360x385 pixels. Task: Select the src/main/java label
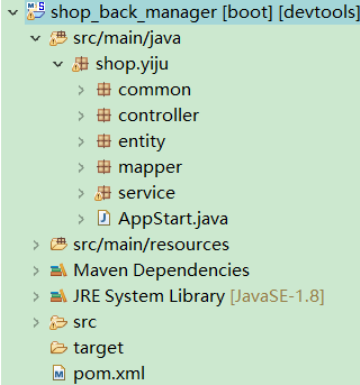(x=127, y=38)
